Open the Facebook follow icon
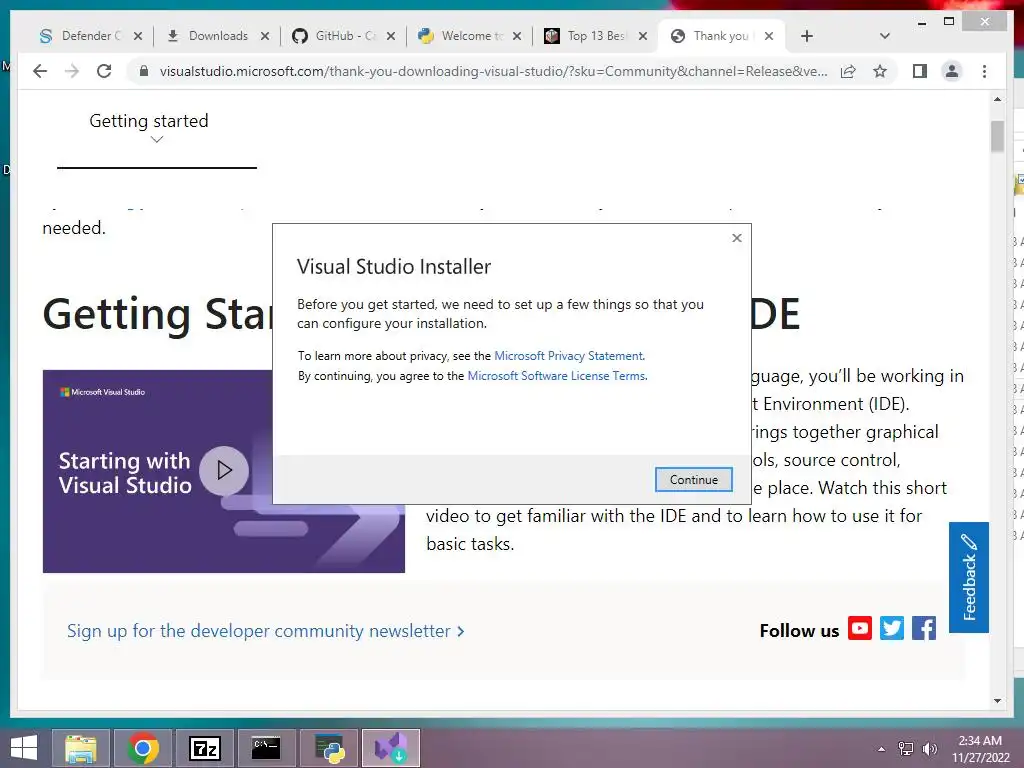 tap(924, 628)
